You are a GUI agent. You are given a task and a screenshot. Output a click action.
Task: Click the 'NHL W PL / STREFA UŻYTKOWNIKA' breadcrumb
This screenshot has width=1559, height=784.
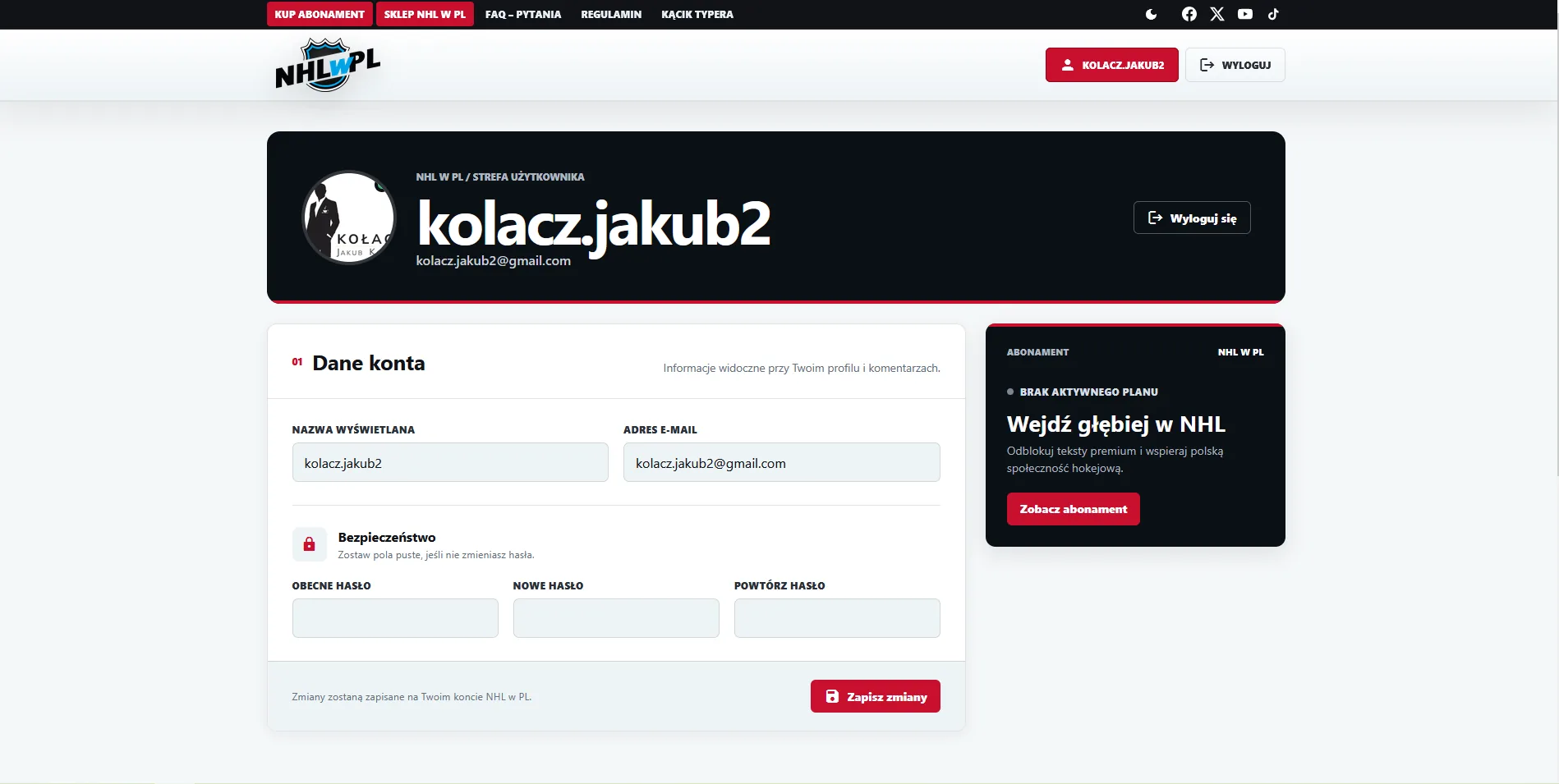point(500,177)
